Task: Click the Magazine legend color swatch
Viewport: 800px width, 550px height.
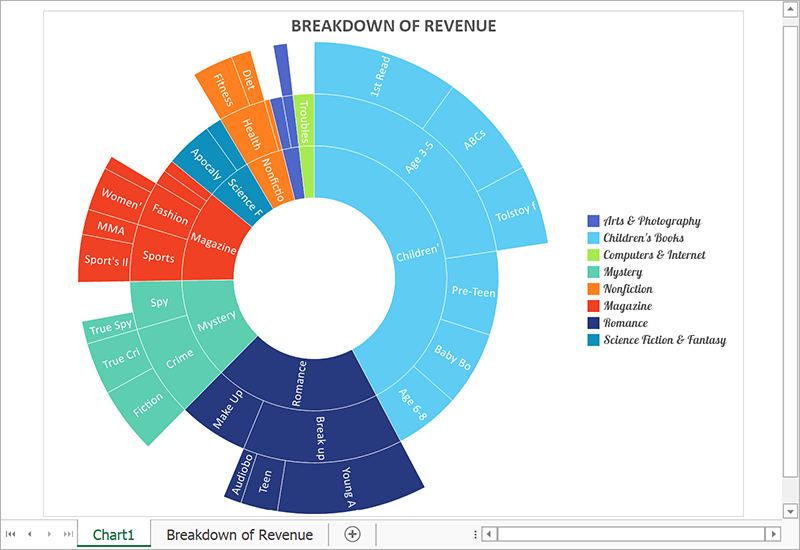Action: click(593, 306)
